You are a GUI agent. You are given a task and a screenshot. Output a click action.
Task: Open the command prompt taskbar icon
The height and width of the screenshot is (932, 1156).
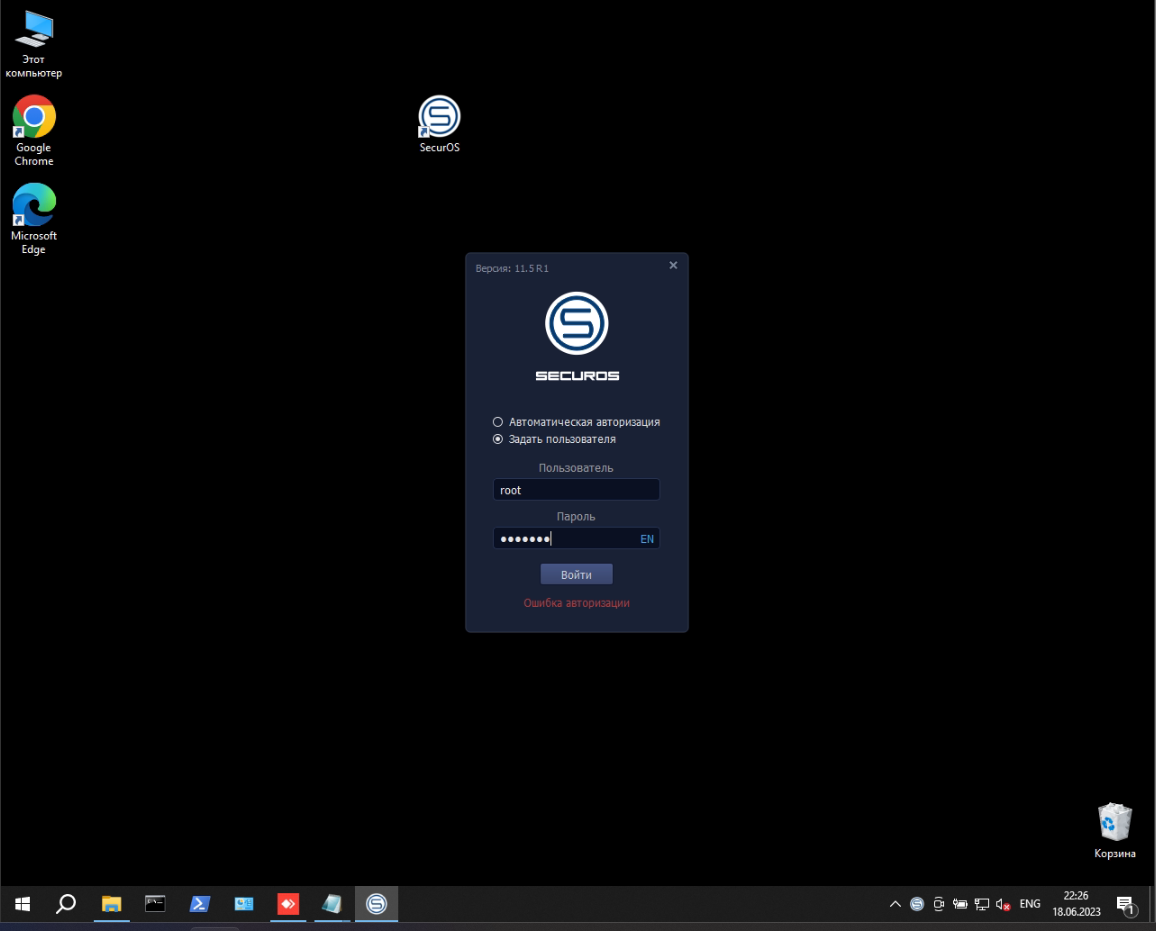coord(155,904)
